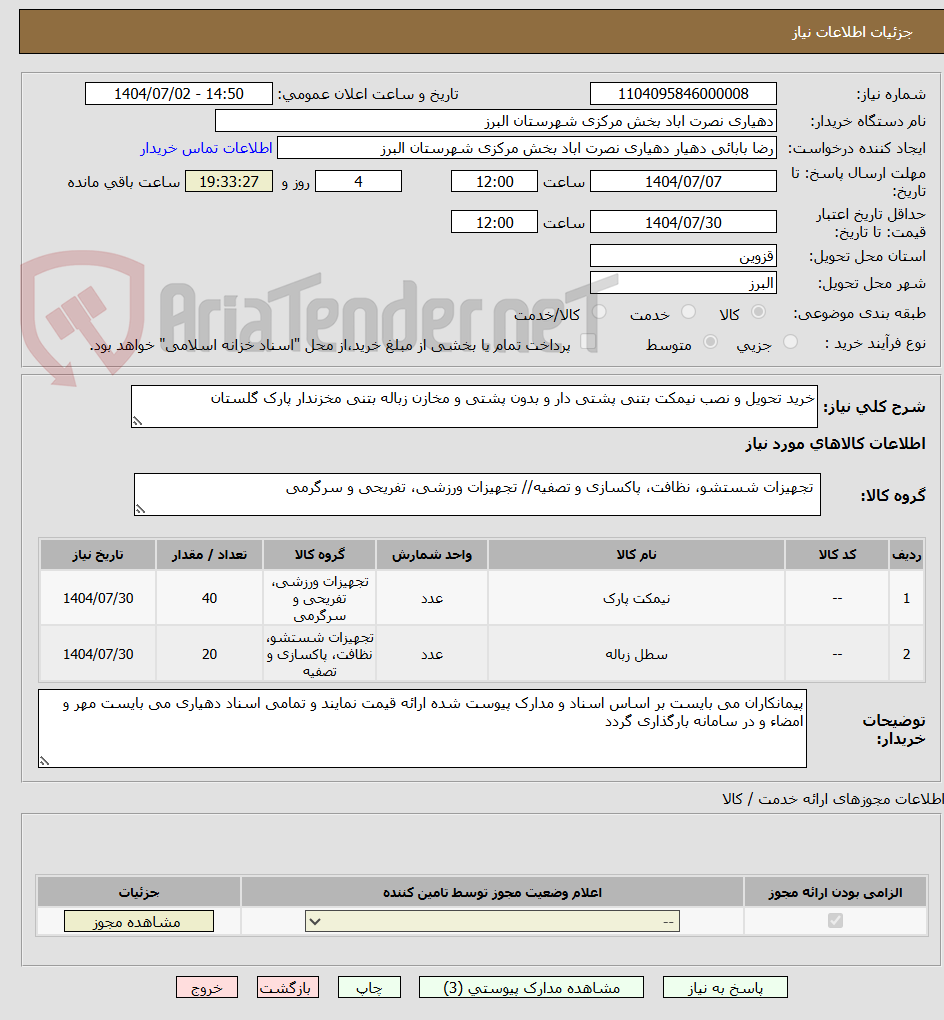Viewport: 944px width, 1020px height.
Task: Select the کالا radio option for subject classification
Action: (759, 311)
